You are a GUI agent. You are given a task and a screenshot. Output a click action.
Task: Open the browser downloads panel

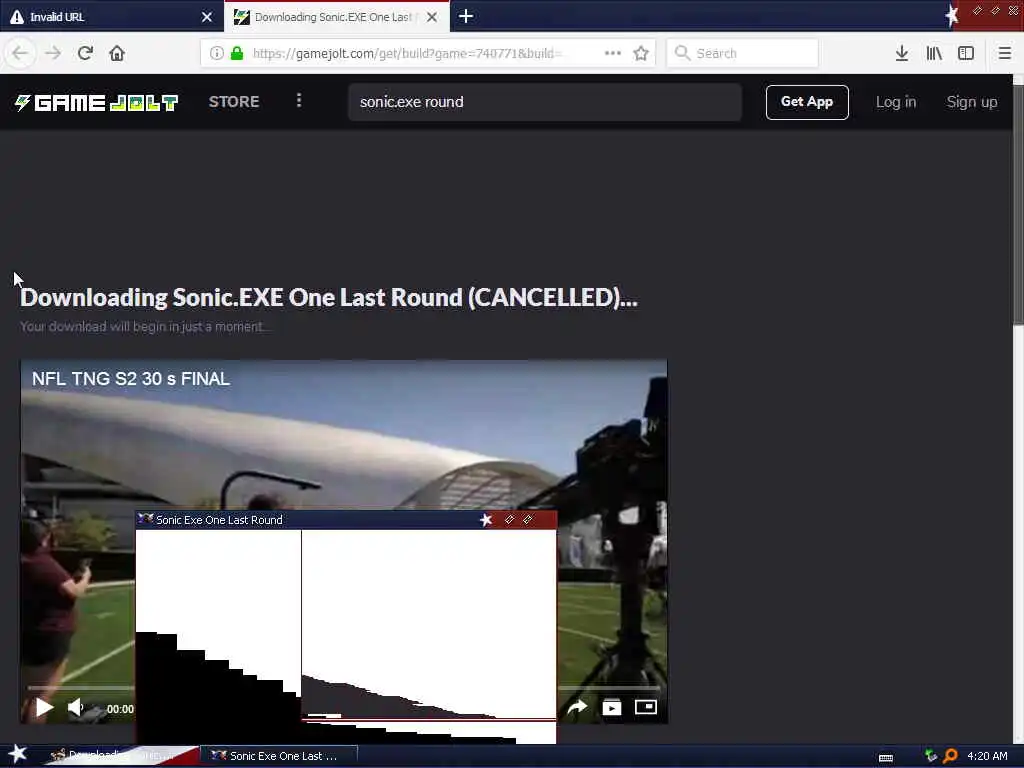click(902, 53)
